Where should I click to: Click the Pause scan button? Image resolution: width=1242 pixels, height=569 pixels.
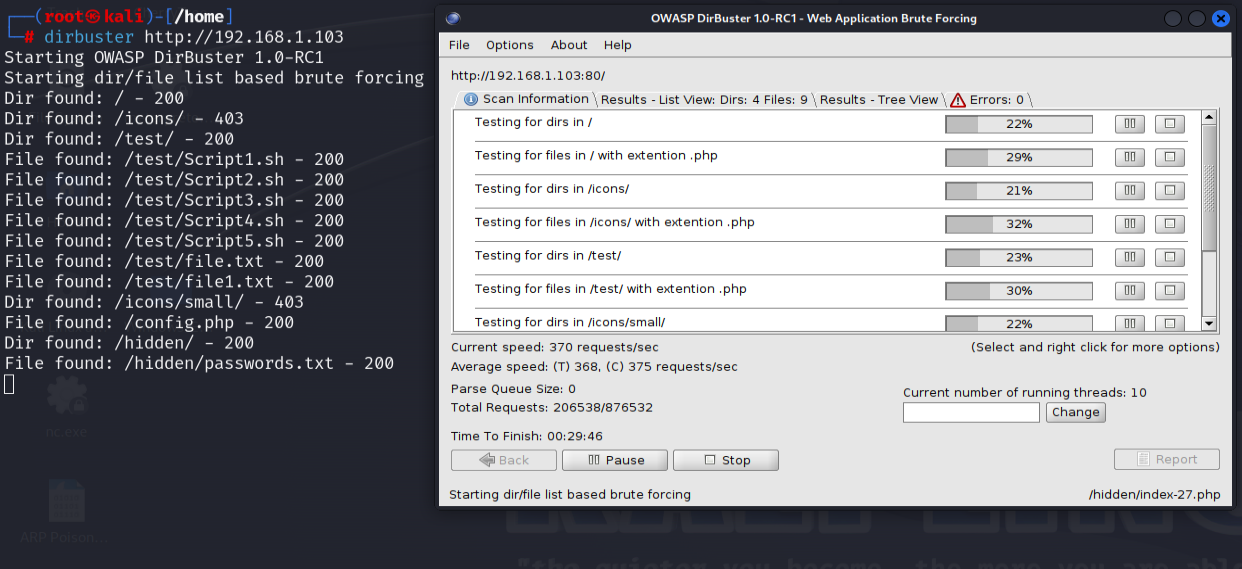616,460
